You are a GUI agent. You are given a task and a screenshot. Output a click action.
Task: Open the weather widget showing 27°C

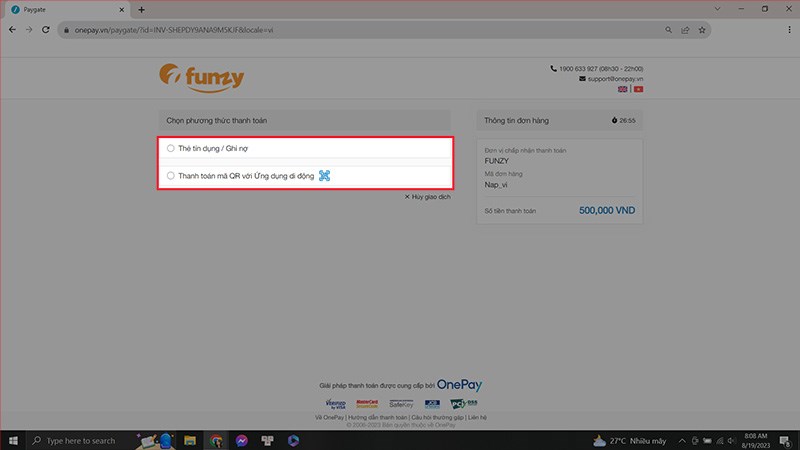[x=630, y=440]
